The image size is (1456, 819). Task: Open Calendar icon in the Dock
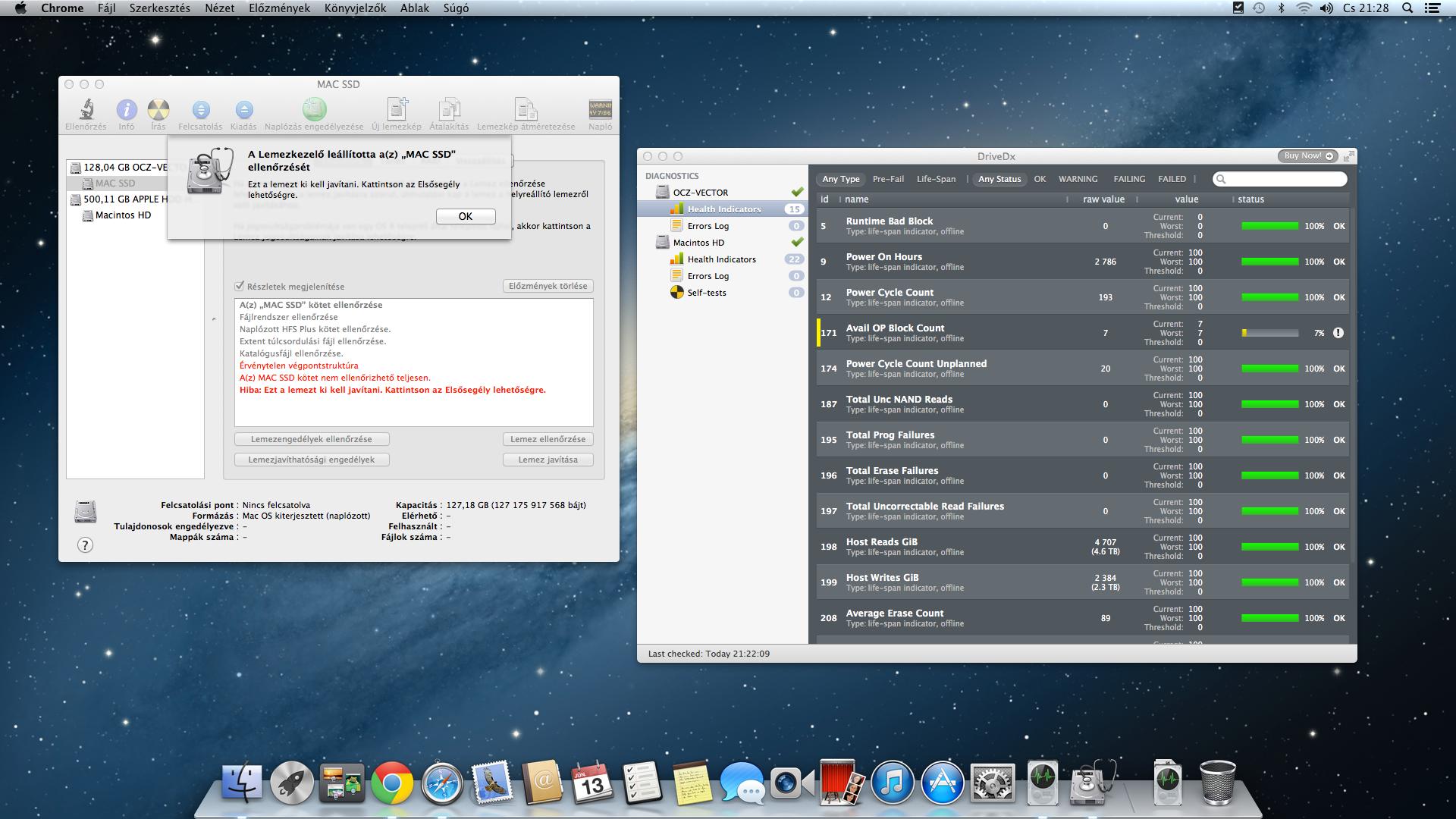(x=592, y=783)
